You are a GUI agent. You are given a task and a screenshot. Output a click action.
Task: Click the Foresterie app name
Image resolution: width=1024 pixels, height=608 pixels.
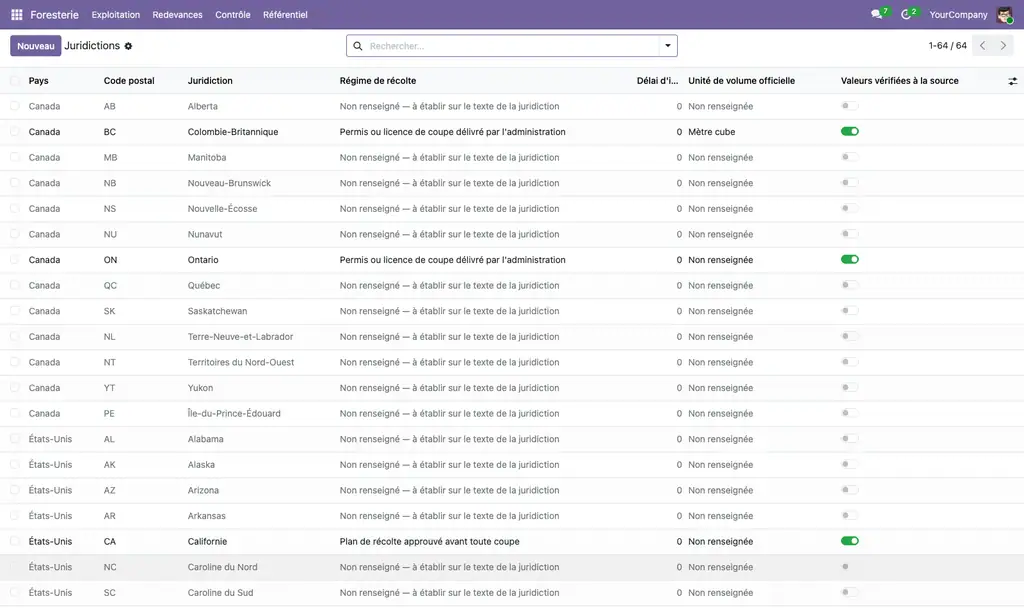(54, 14)
